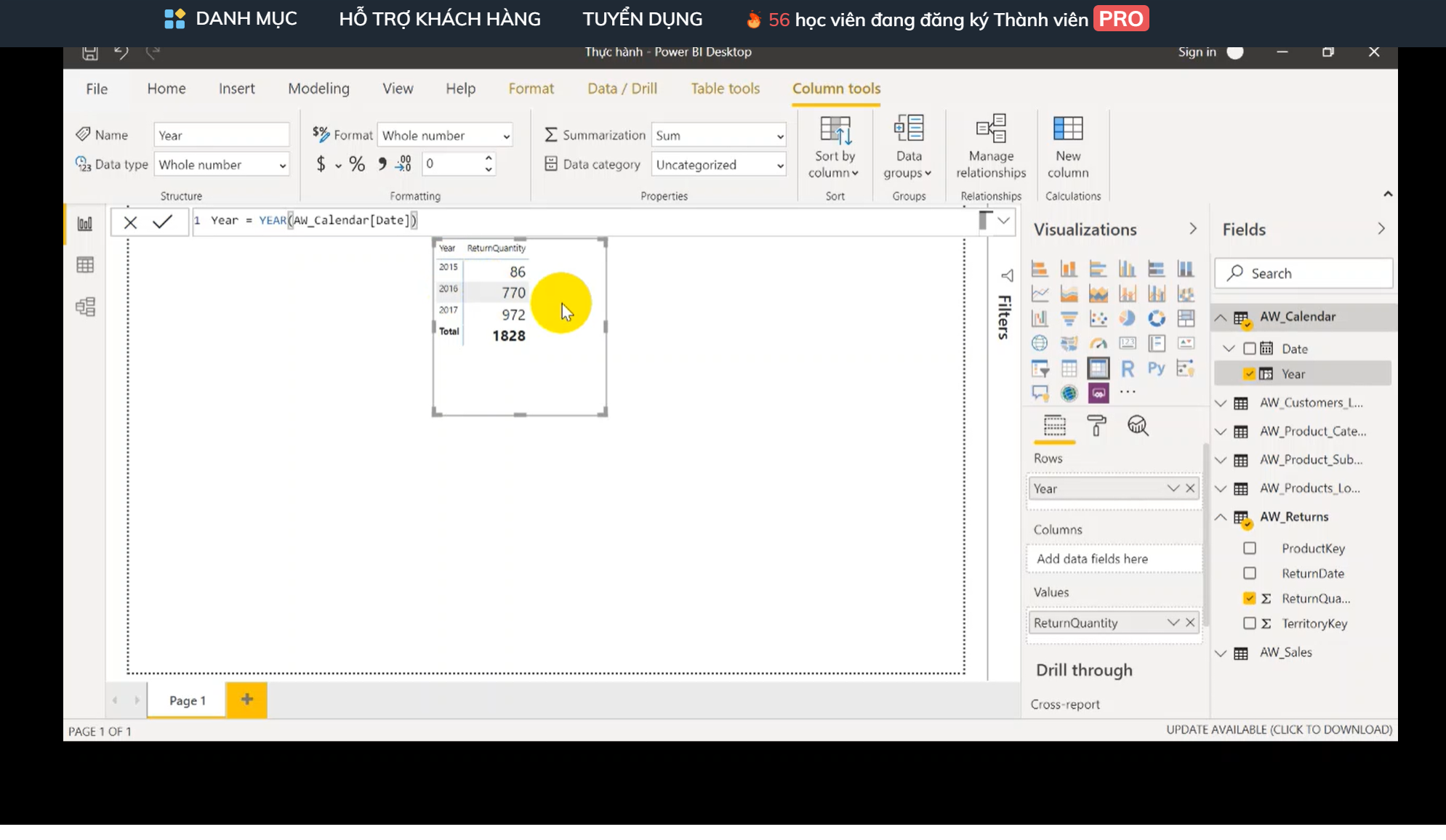Select the treemap visual
Screen dimensions: 1446x840
1186,318
